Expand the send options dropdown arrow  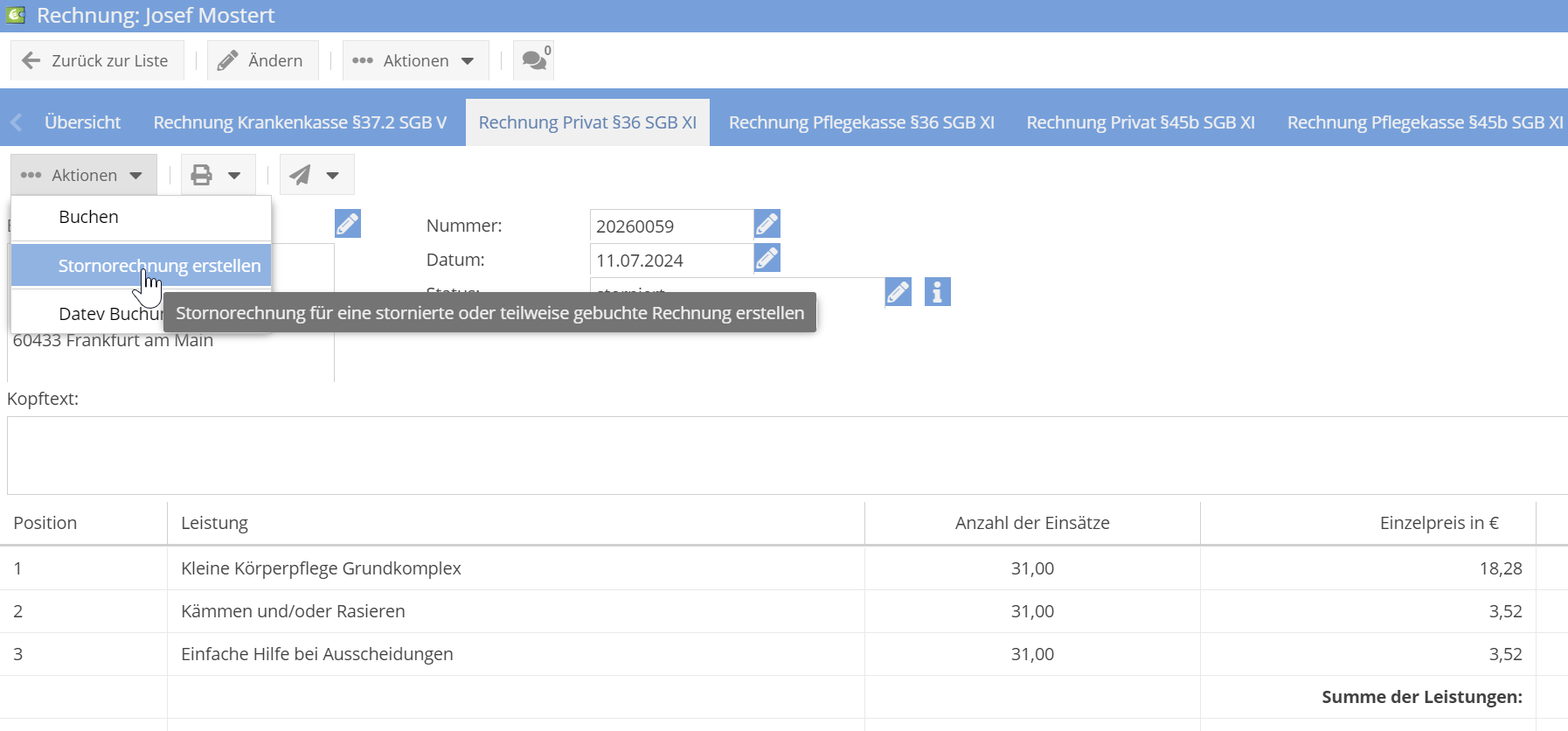coord(333,175)
